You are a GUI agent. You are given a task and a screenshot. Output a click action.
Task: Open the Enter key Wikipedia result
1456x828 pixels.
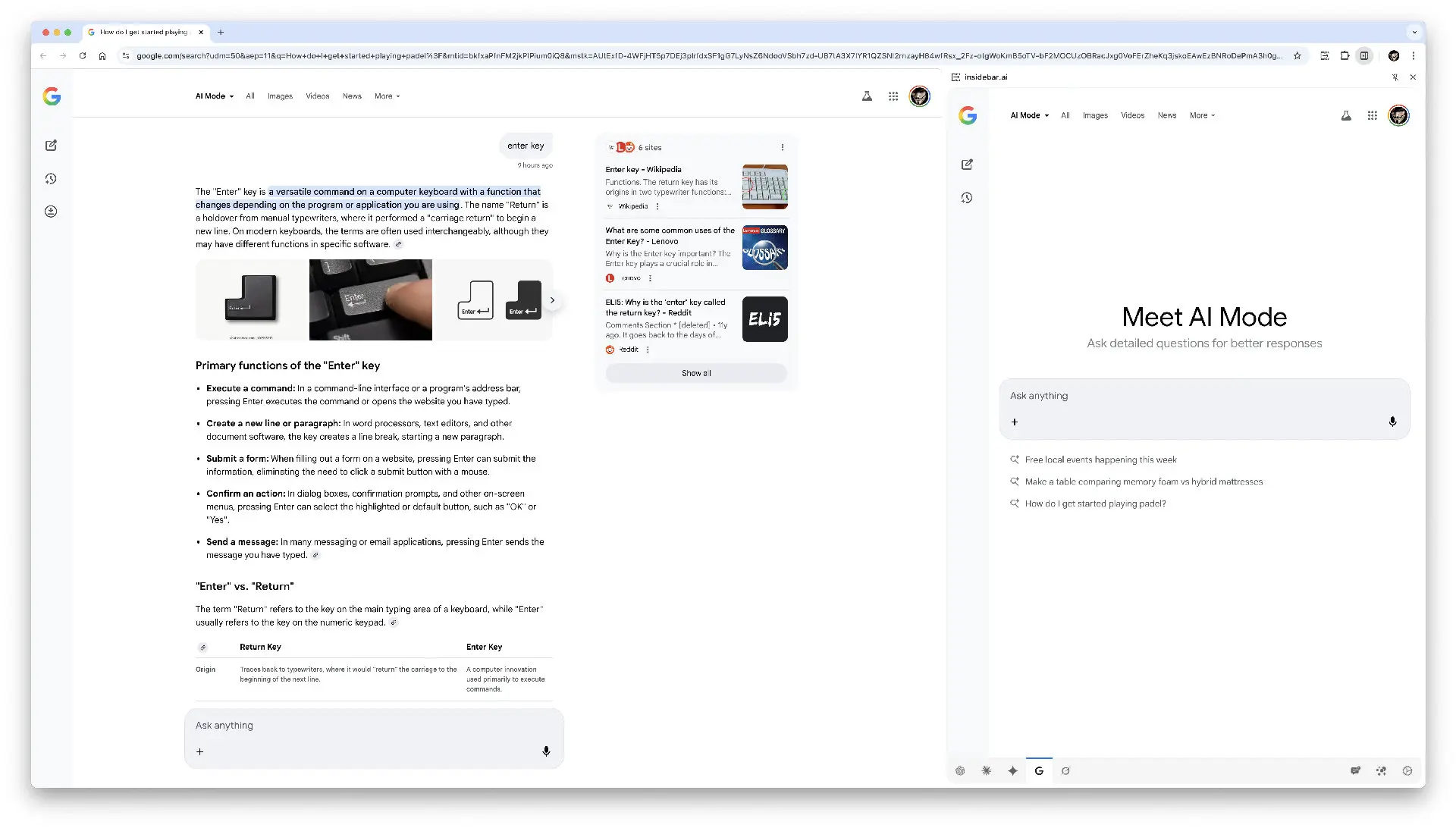tap(643, 170)
